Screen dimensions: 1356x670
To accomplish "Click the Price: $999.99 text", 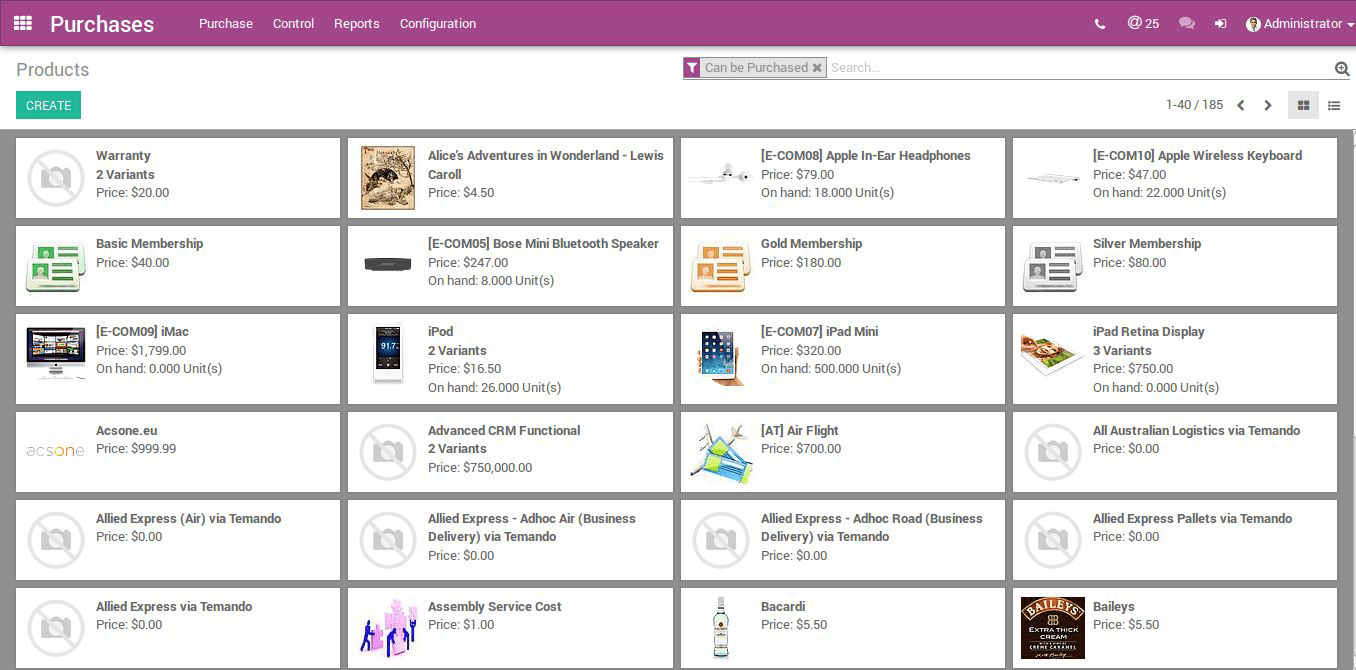I will 136,449.
